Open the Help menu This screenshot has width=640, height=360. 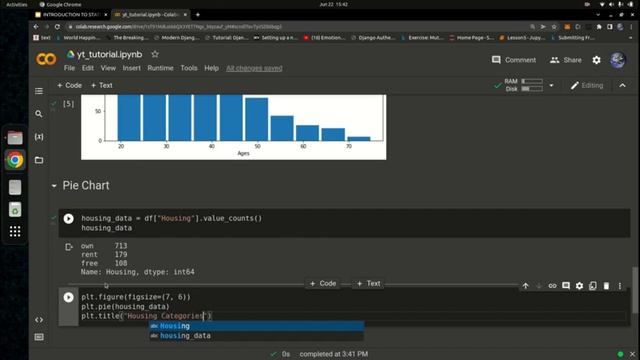(x=211, y=68)
